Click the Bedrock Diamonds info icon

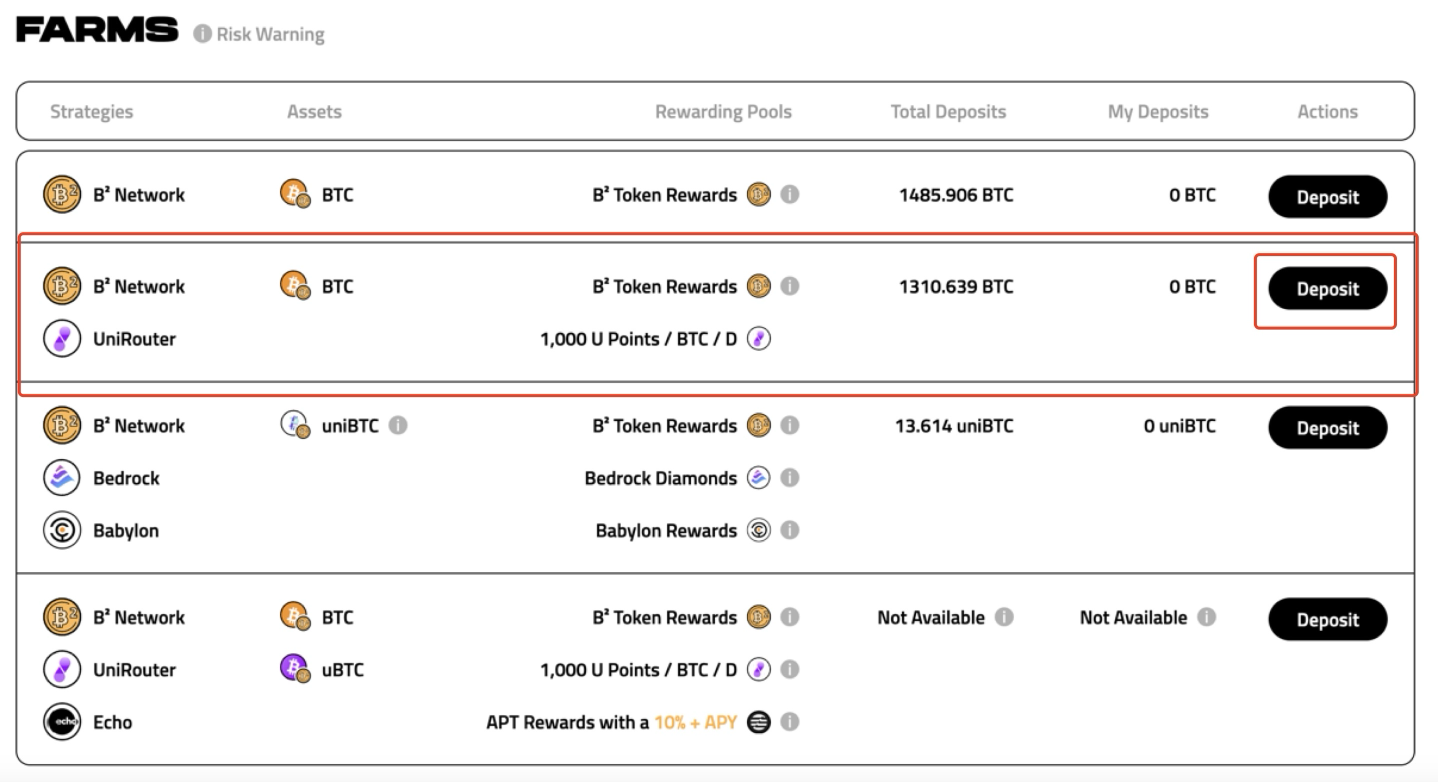pyautogui.click(x=789, y=478)
